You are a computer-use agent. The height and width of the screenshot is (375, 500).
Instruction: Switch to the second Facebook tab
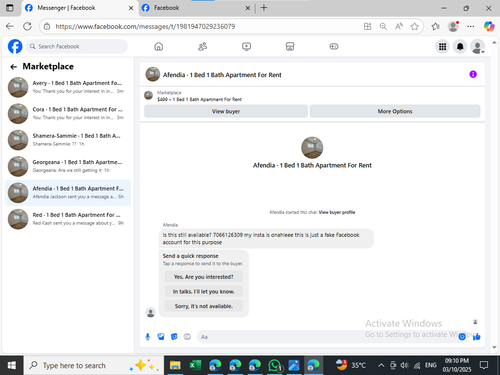click(196, 8)
